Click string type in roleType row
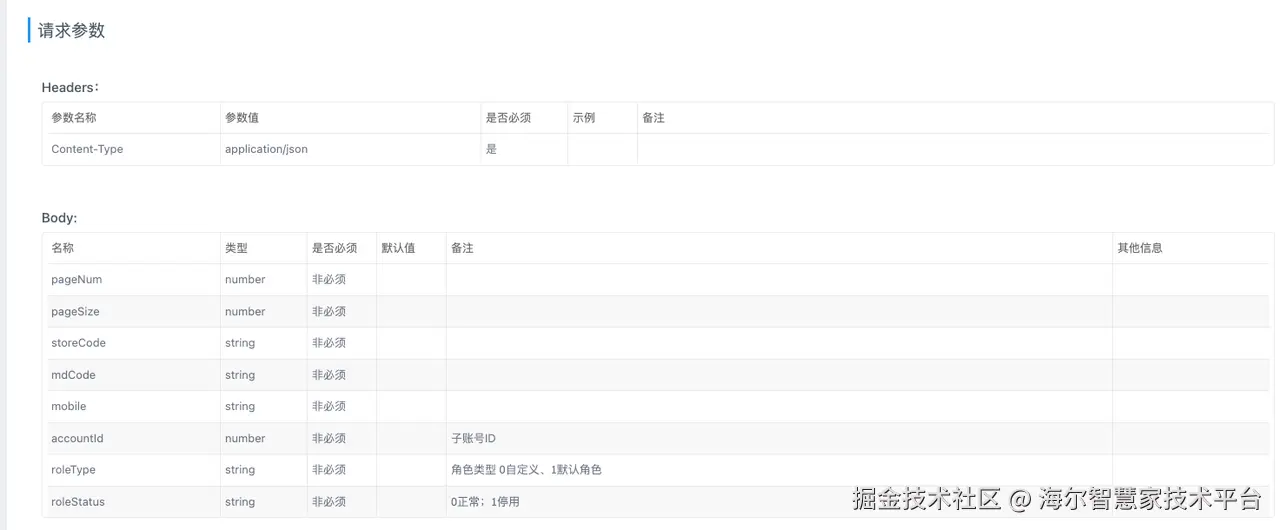The image size is (1280, 530). click(x=240, y=469)
